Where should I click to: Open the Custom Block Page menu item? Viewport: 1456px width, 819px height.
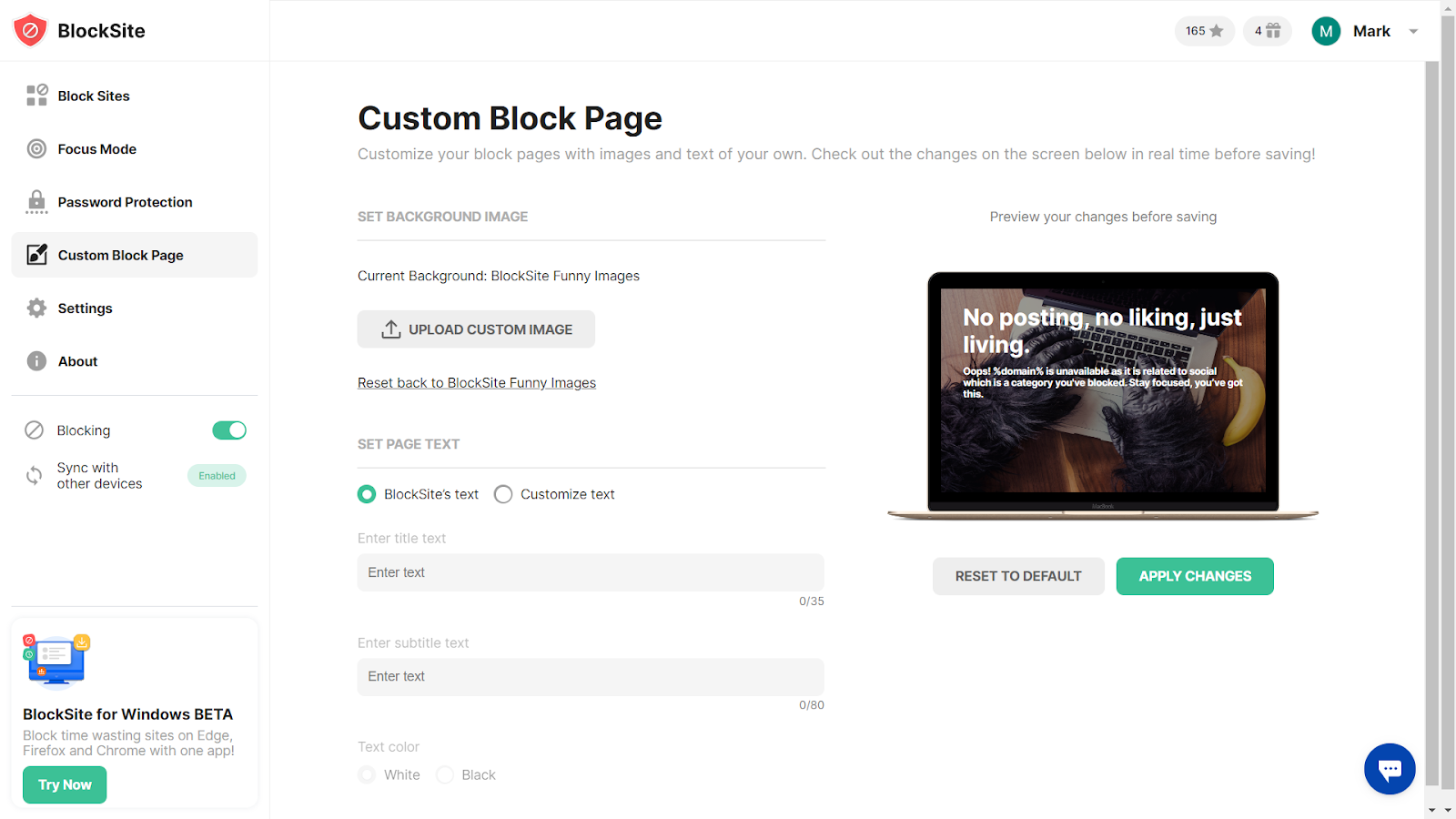[x=135, y=255]
